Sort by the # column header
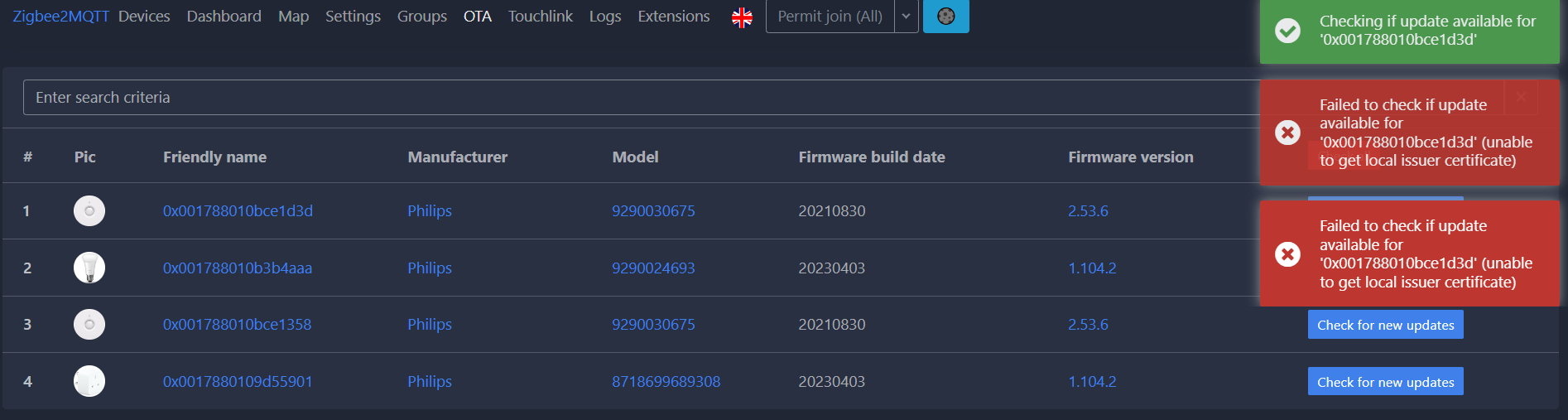The image size is (1568, 420). point(27,157)
